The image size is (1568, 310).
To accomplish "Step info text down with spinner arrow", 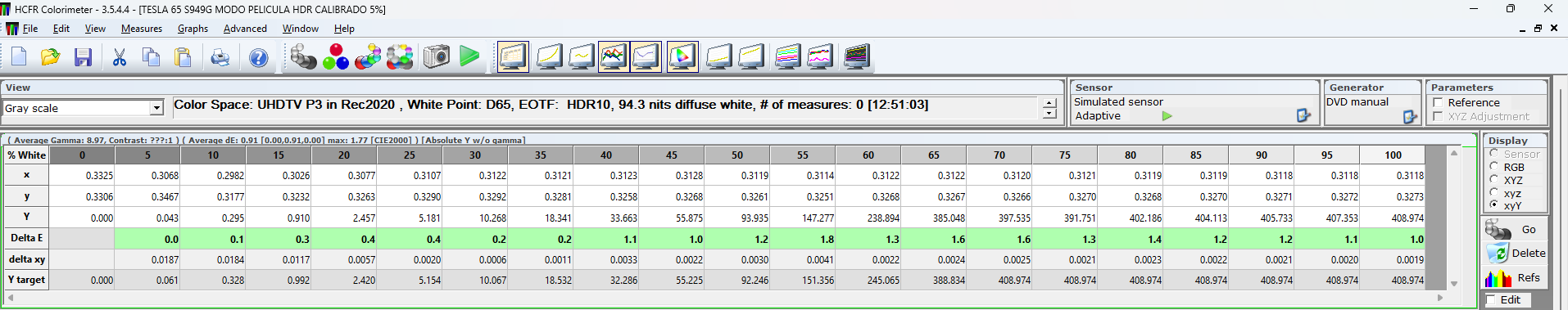I will click(x=1049, y=114).
